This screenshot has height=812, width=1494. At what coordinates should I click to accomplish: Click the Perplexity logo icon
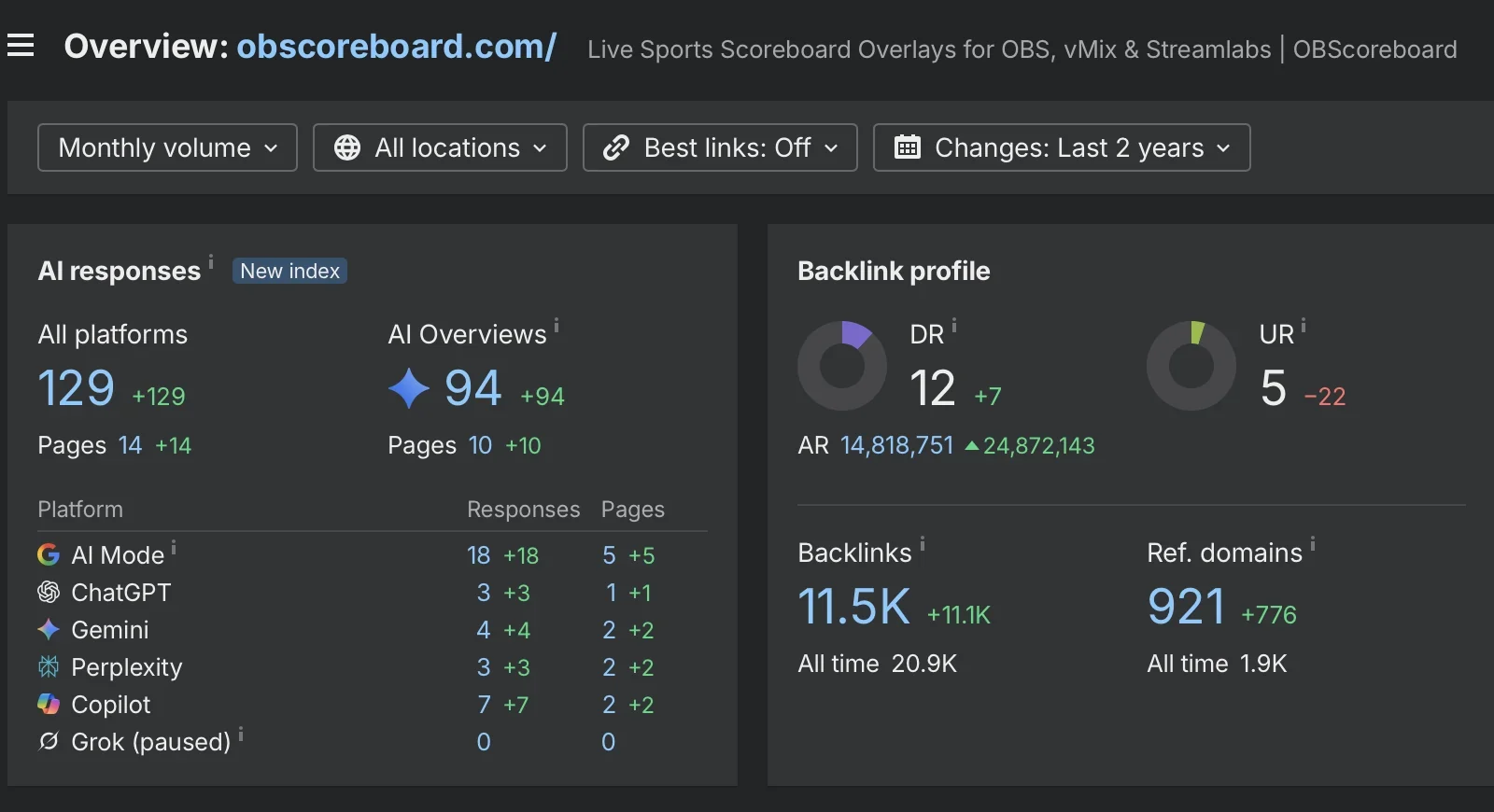pyautogui.click(x=49, y=667)
